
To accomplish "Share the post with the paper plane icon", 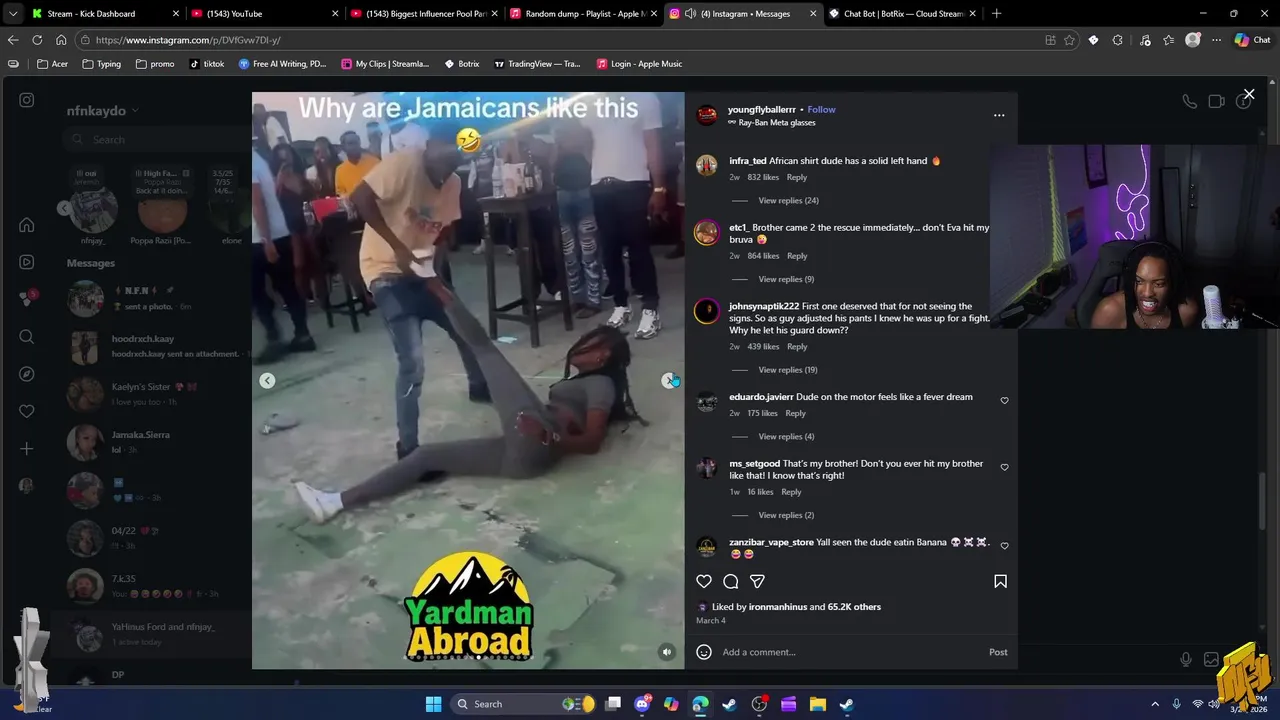I will [x=758, y=581].
